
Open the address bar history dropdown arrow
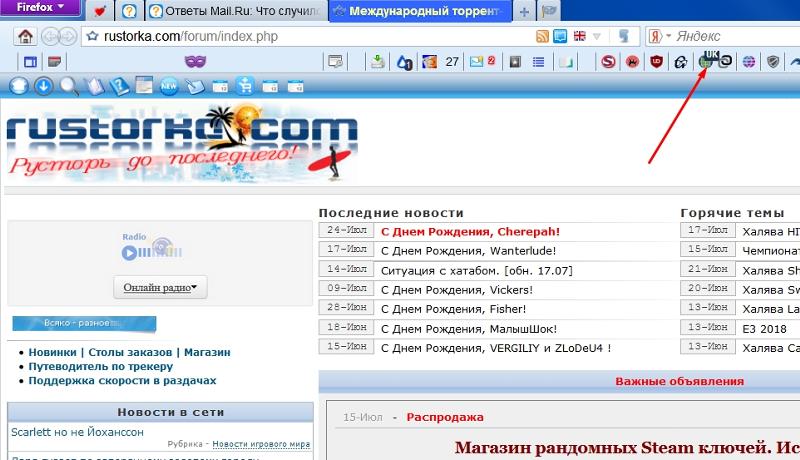pyautogui.click(x=596, y=36)
